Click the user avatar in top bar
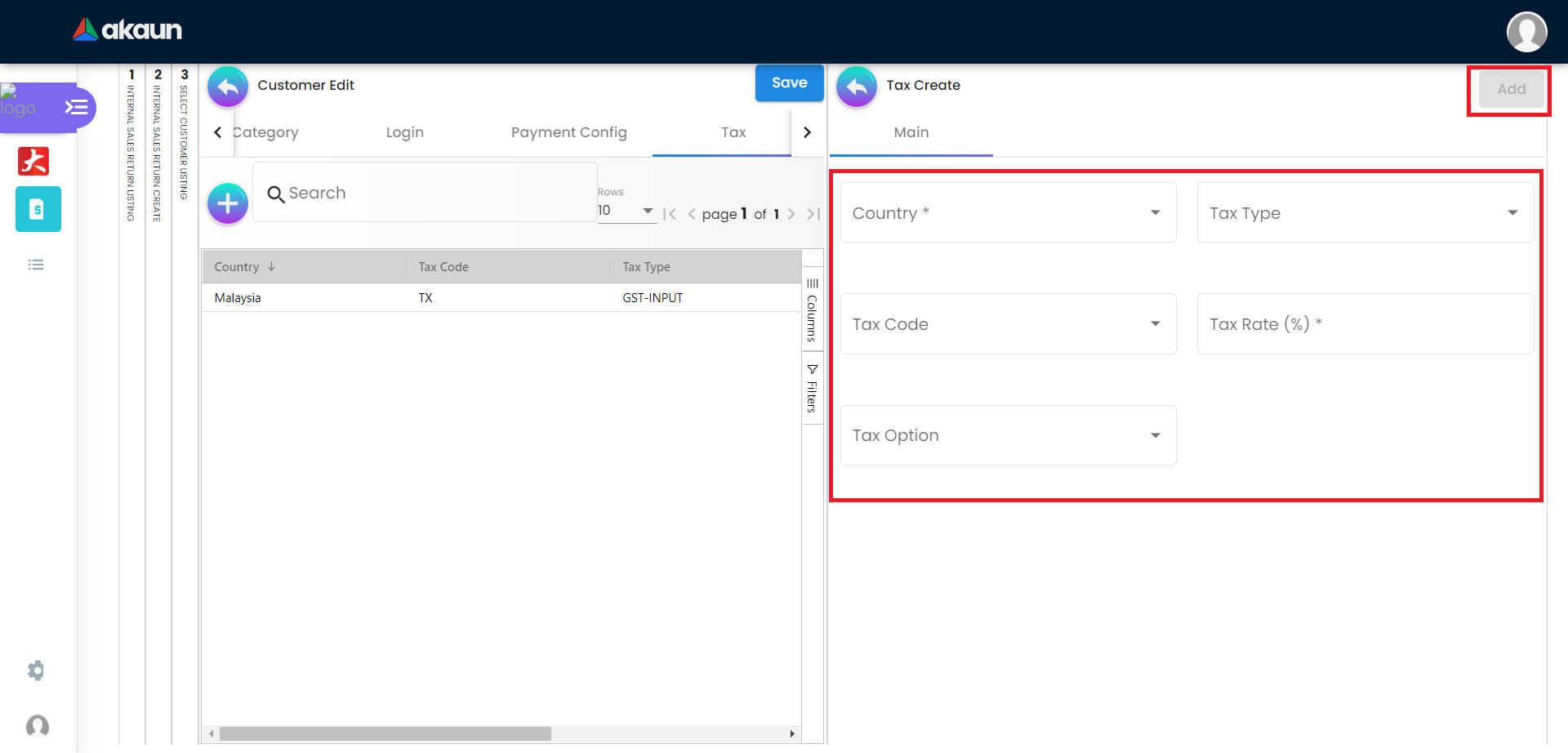Viewport: 1568px width, 753px height. (1526, 32)
